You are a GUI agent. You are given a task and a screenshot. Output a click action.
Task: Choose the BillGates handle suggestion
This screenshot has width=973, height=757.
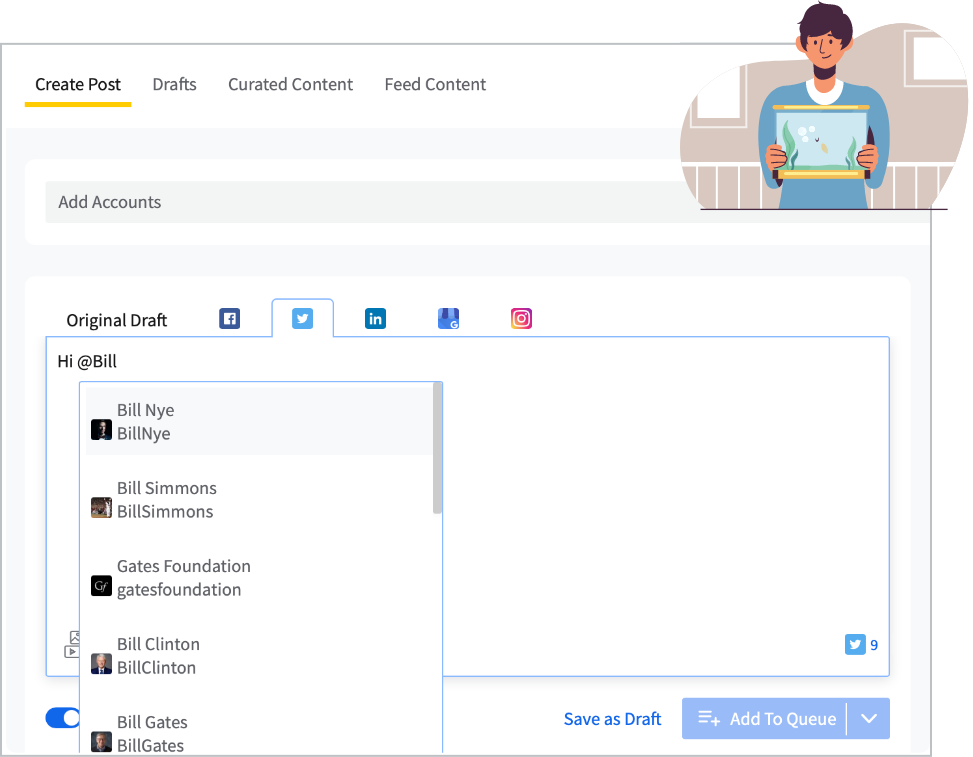click(x=150, y=746)
